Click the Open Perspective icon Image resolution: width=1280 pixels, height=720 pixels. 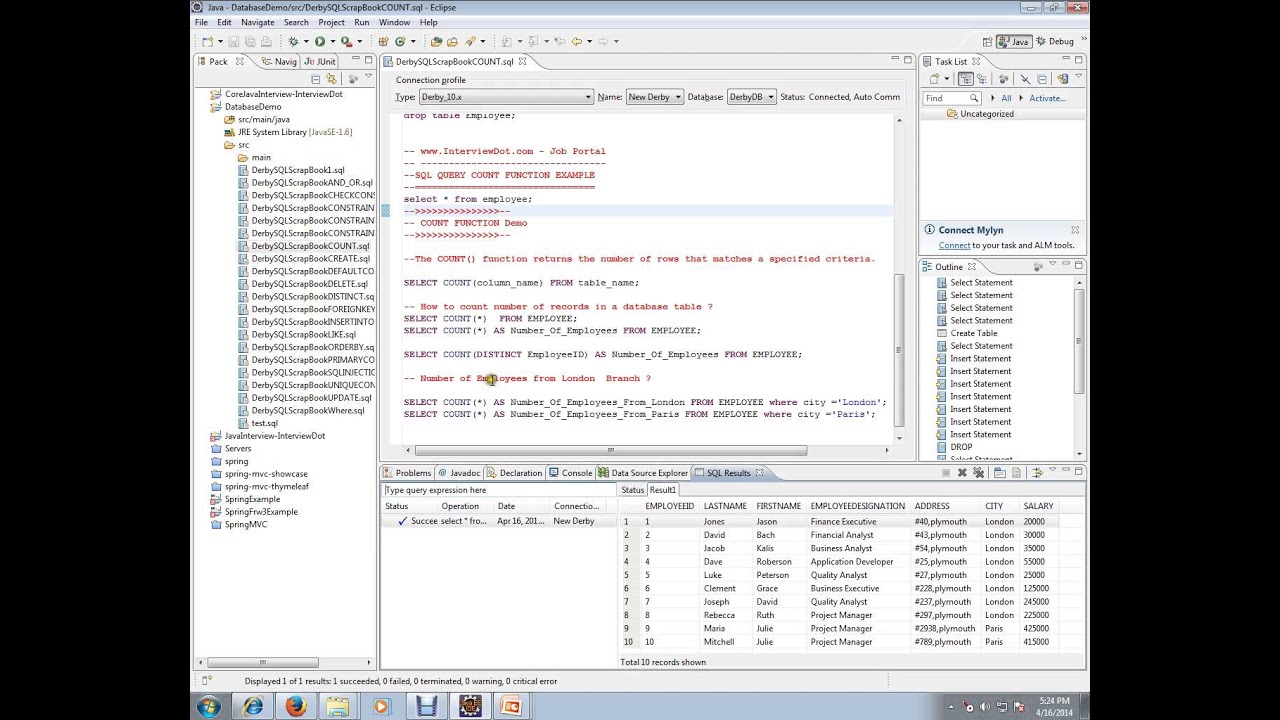coord(988,41)
